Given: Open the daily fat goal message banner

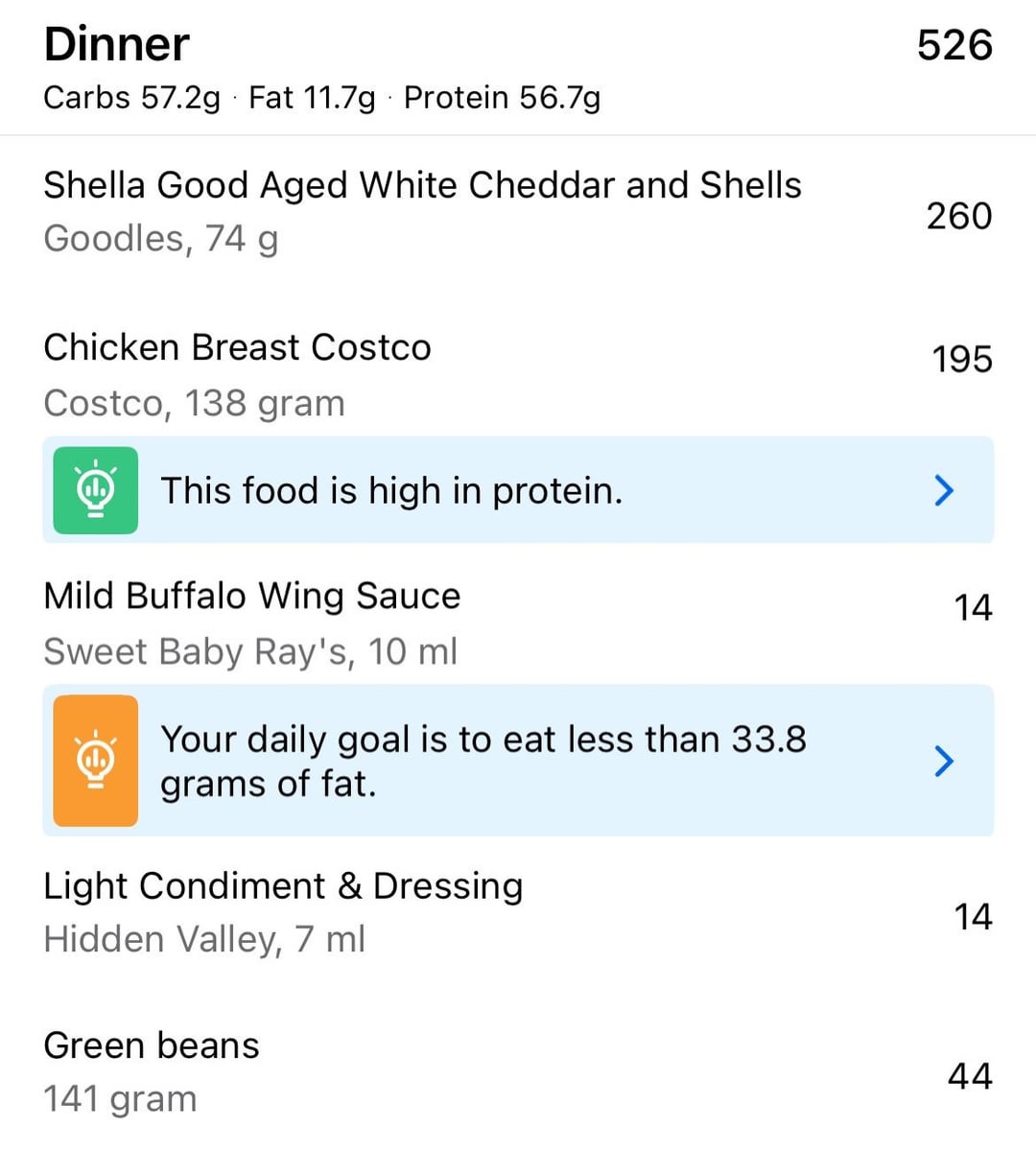Looking at the screenshot, I should coord(518,761).
